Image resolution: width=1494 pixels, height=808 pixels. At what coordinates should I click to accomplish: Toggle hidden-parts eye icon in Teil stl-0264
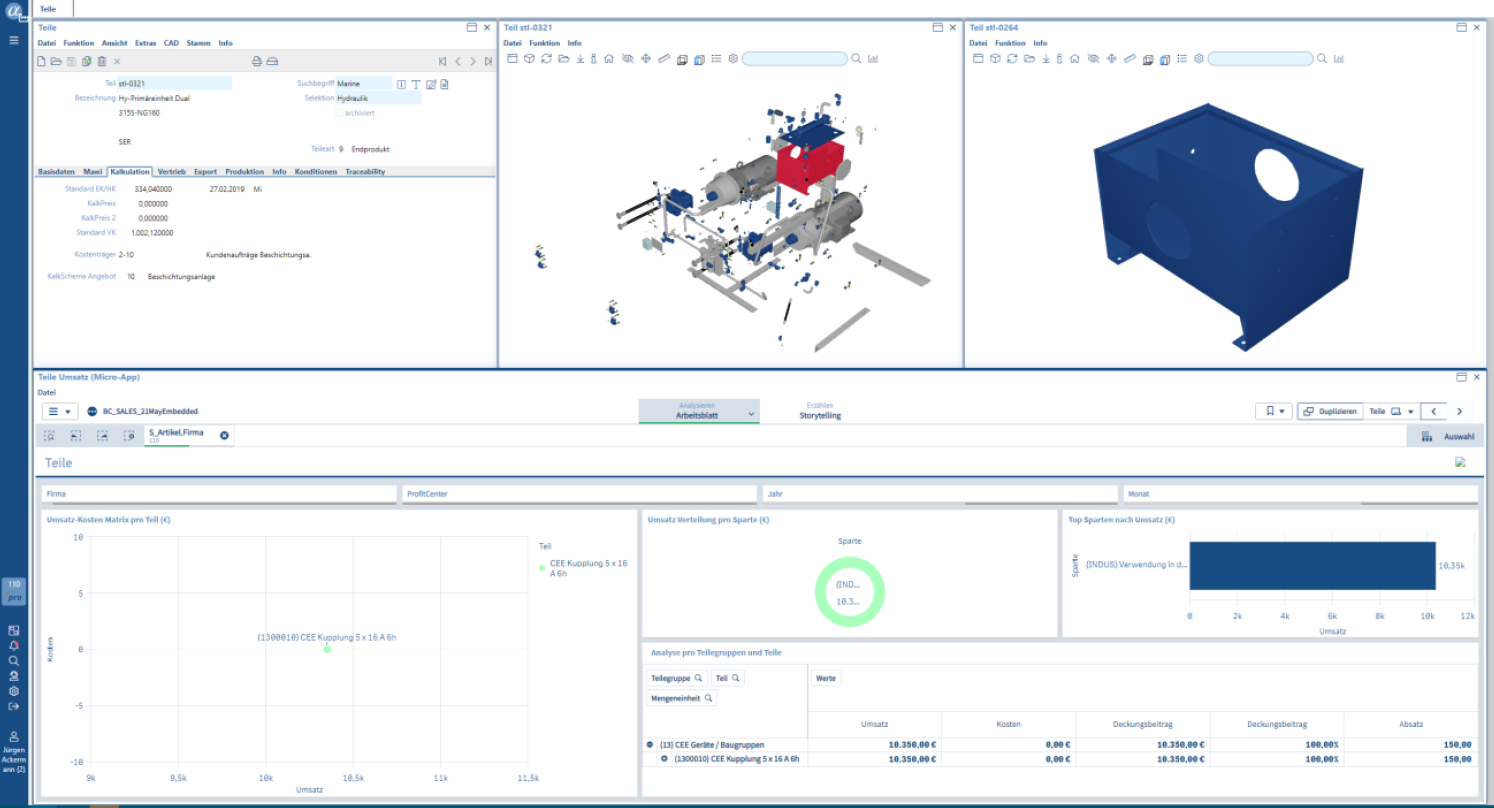click(1092, 59)
